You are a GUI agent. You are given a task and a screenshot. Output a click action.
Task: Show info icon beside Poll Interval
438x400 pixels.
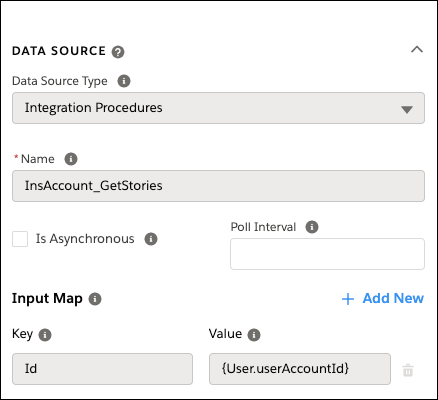click(312, 227)
